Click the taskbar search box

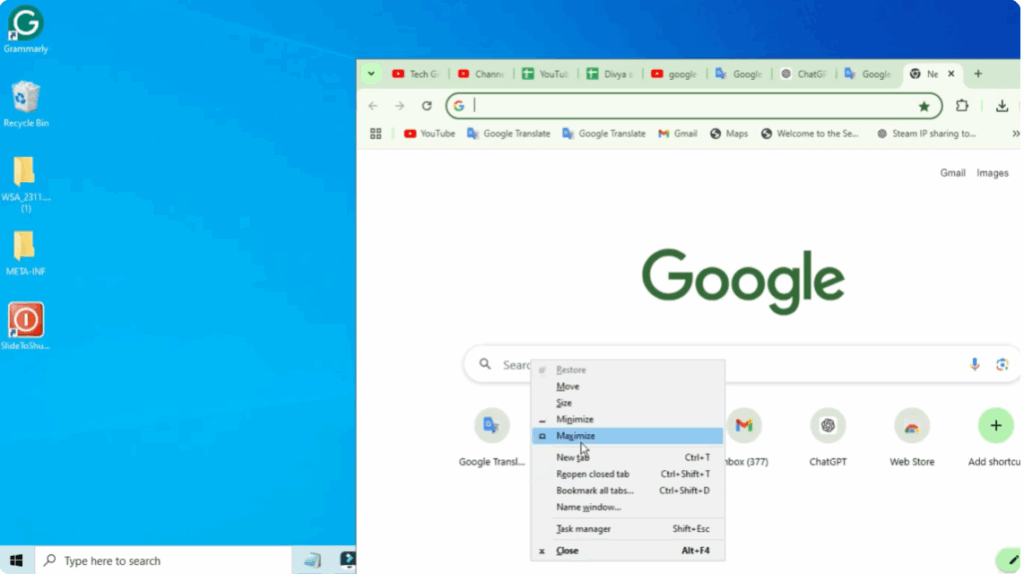coord(163,560)
